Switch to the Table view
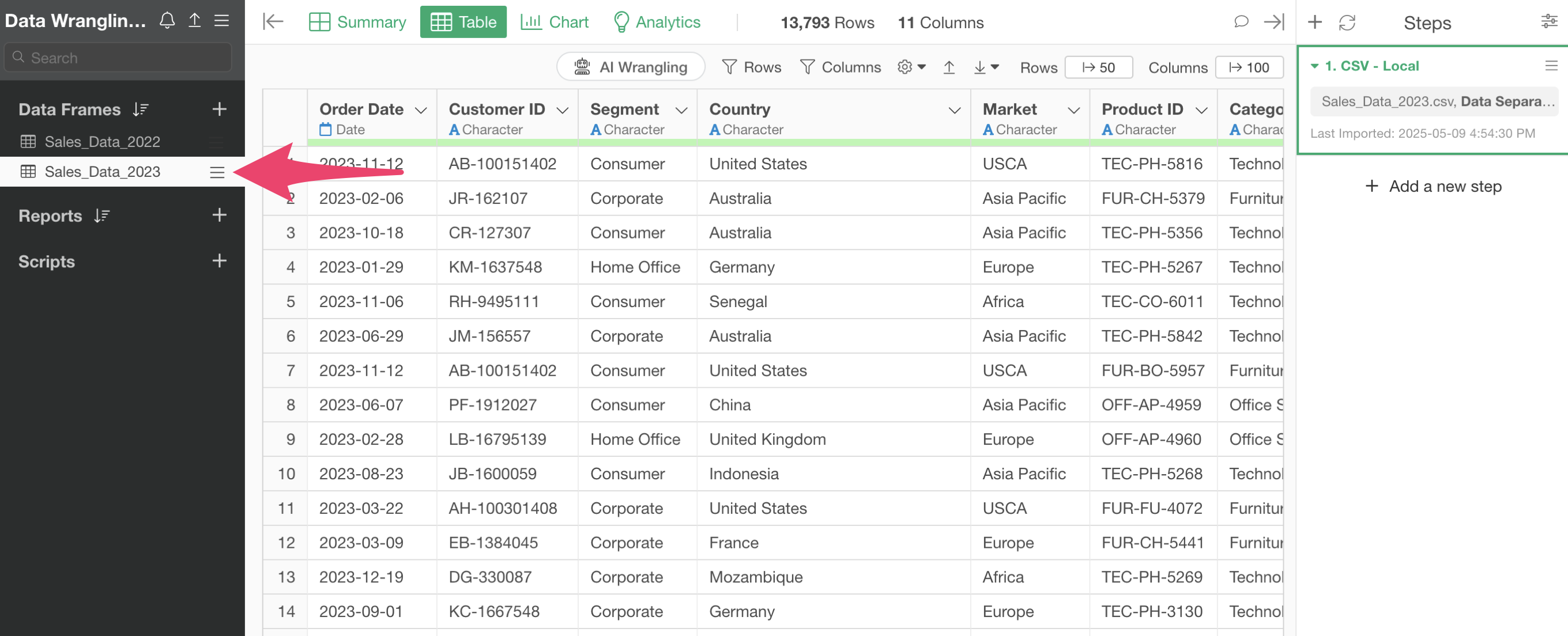Viewport: 1568px width, 636px height. 462,22
